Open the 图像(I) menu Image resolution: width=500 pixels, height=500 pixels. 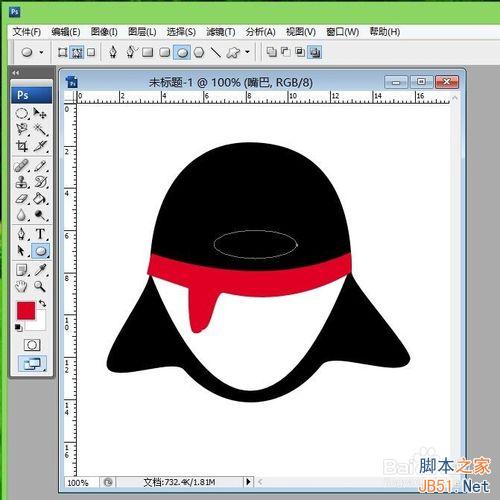pos(104,32)
